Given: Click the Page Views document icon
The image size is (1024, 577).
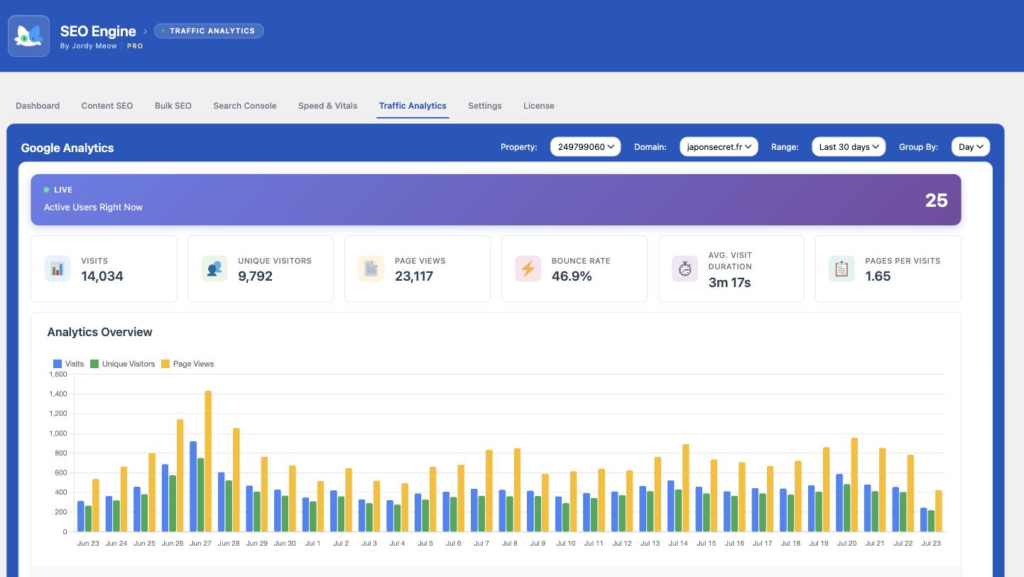Looking at the screenshot, I should [371, 268].
